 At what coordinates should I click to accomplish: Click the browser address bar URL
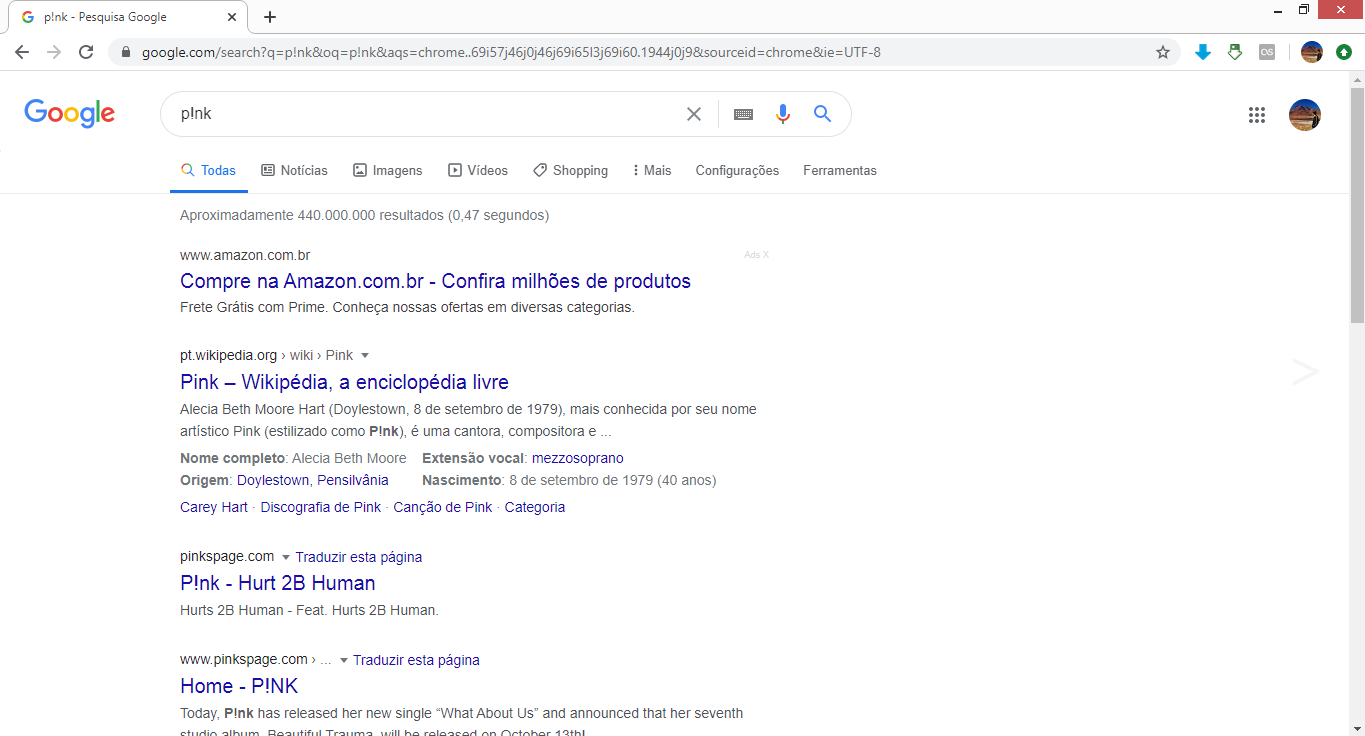(x=511, y=52)
